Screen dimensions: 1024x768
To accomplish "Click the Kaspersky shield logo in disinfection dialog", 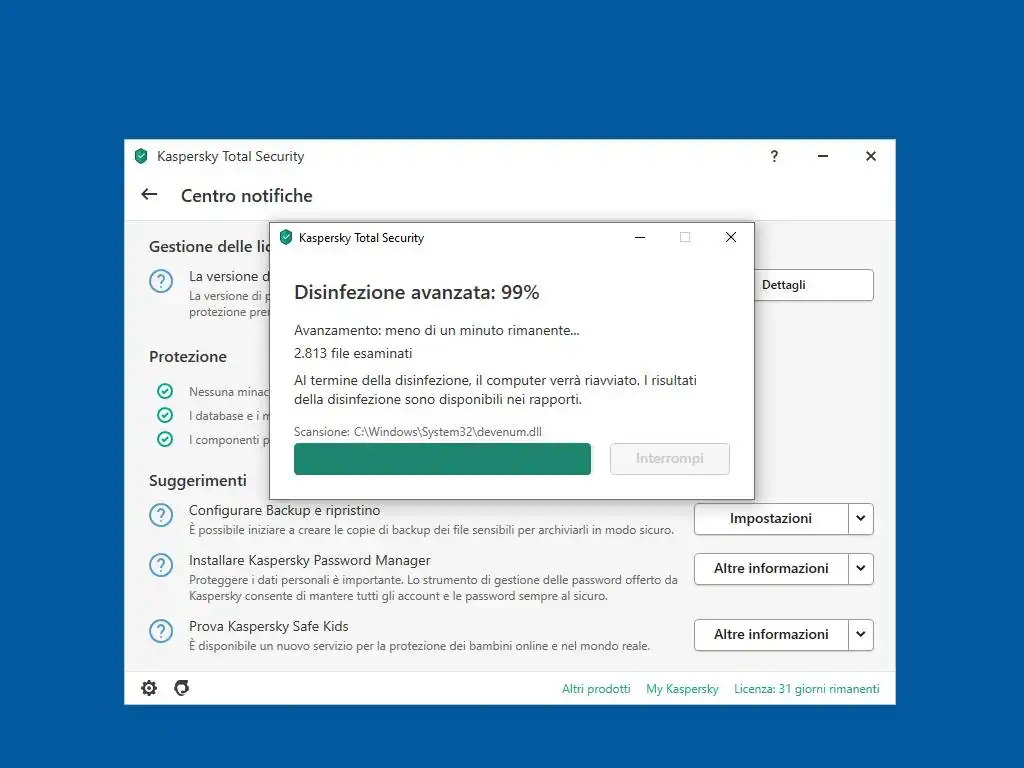I will (286, 237).
